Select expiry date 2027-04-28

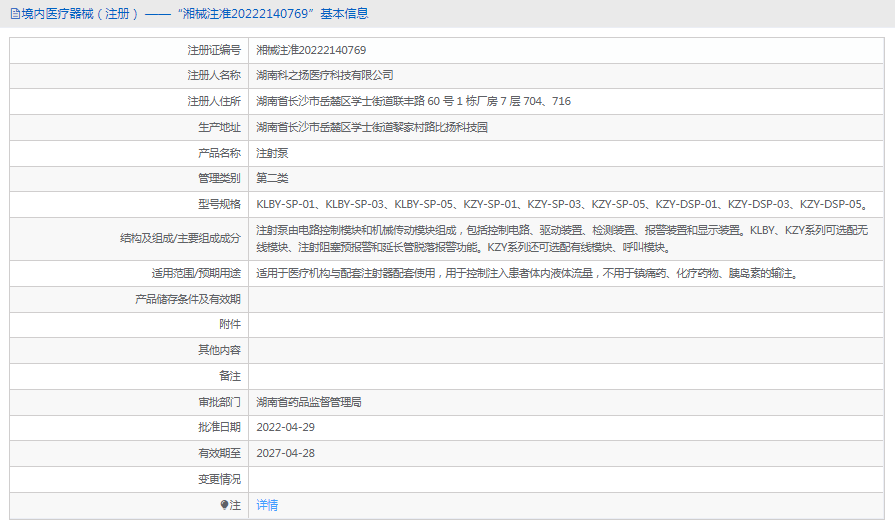[285, 453]
